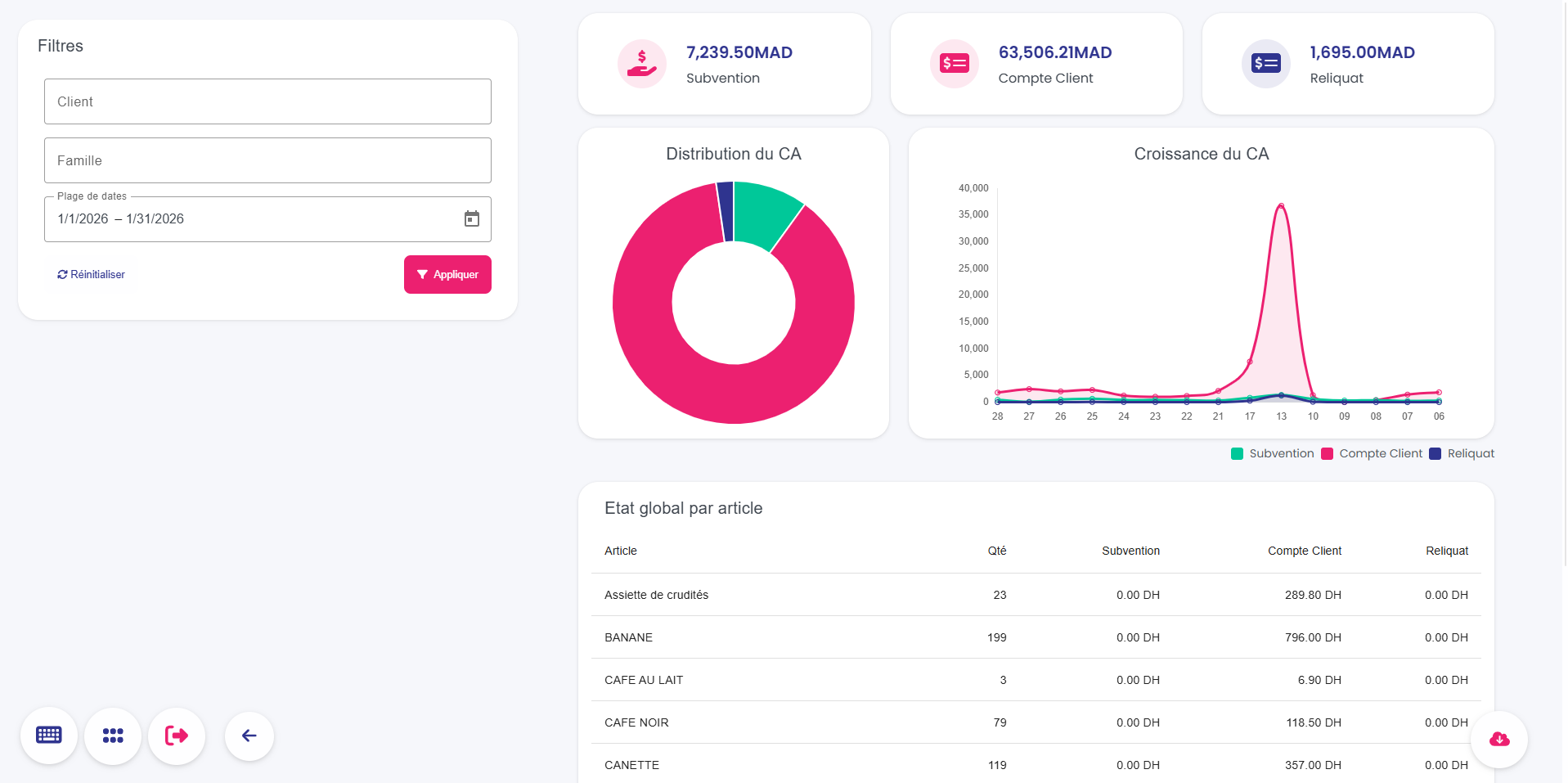The height and width of the screenshot is (783, 1568).
Task: Click the Compte Client column header
Action: [1304, 551]
